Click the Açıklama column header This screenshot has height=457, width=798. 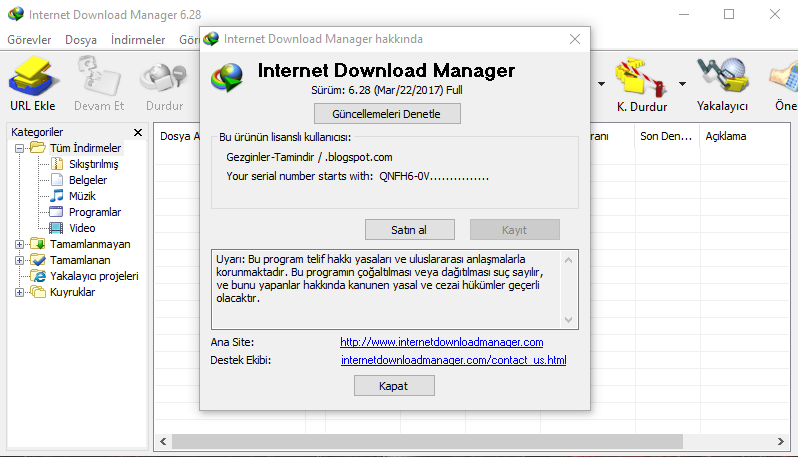click(x=726, y=136)
